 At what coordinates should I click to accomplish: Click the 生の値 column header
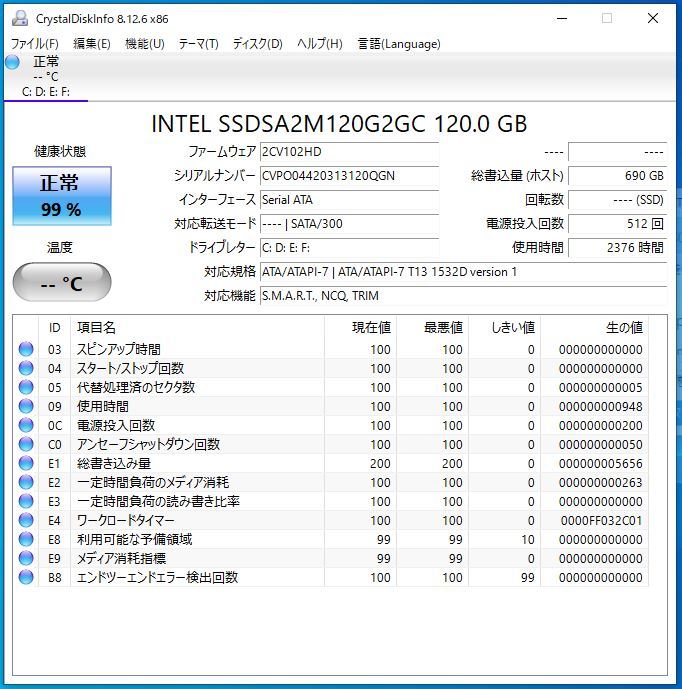point(594,327)
